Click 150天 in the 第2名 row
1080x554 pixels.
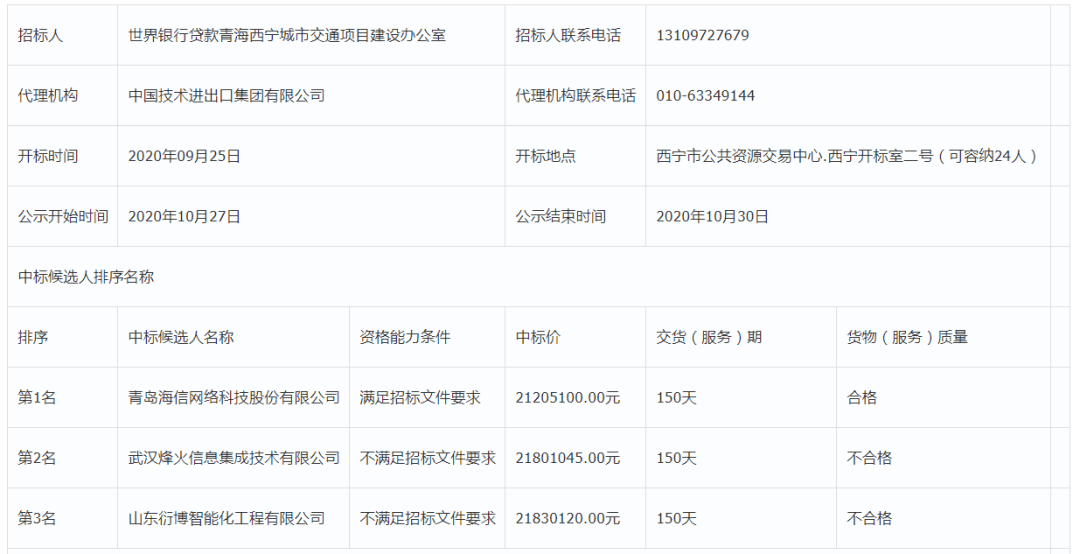[x=676, y=458]
